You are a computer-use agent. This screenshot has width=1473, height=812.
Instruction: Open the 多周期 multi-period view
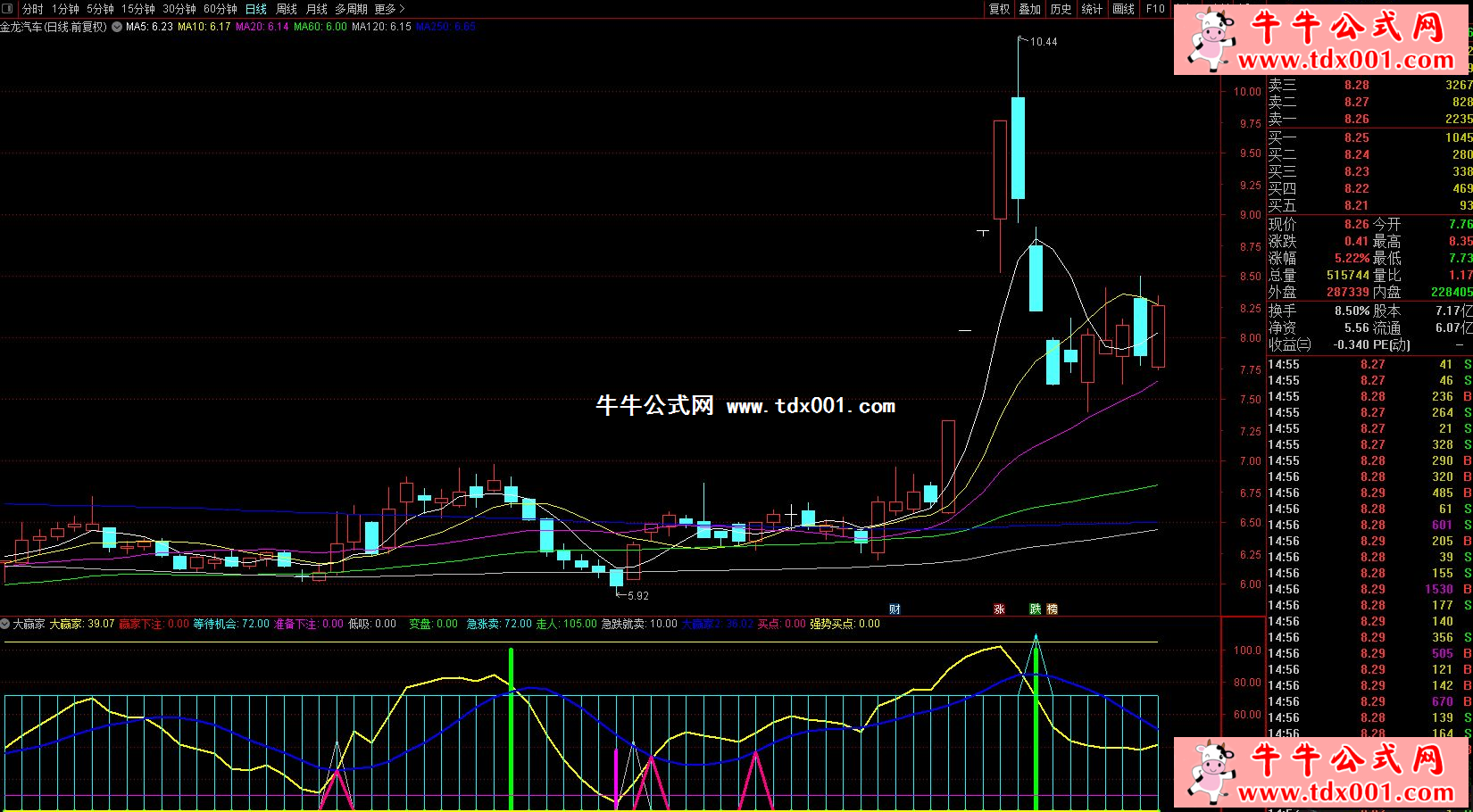coord(351,9)
